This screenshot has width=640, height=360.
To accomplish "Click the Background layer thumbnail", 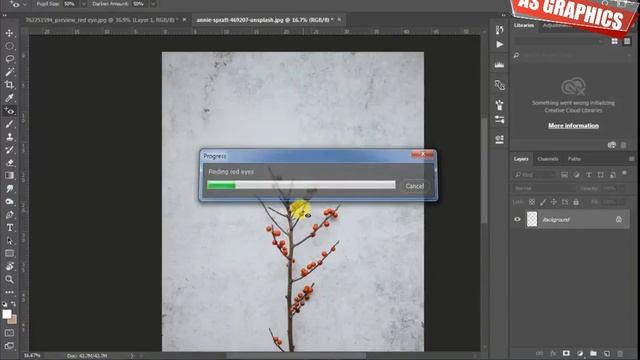I will point(532,220).
